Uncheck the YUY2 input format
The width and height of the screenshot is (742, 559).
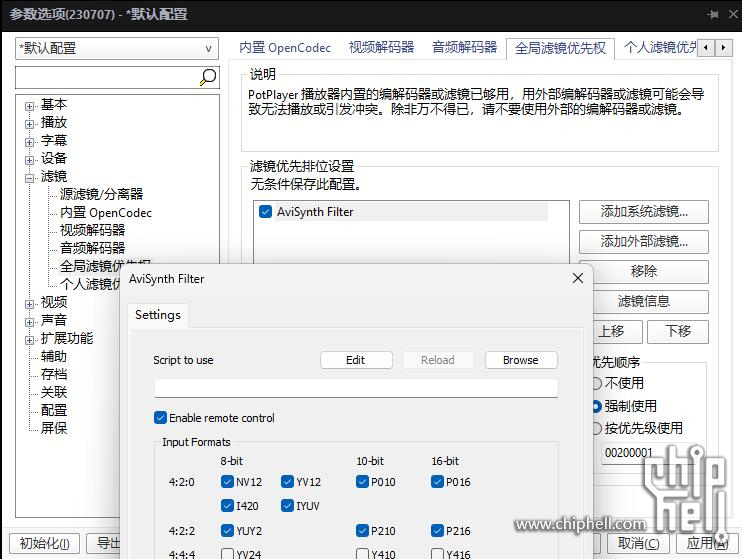point(227,530)
